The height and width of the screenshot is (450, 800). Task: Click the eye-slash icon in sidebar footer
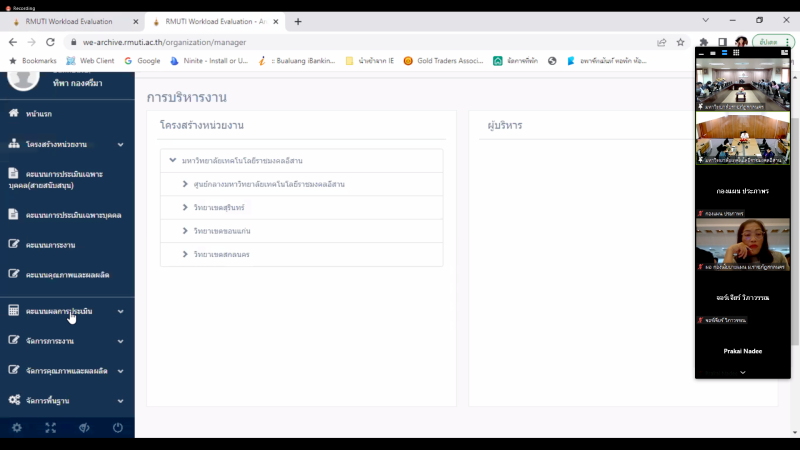click(84, 428)
